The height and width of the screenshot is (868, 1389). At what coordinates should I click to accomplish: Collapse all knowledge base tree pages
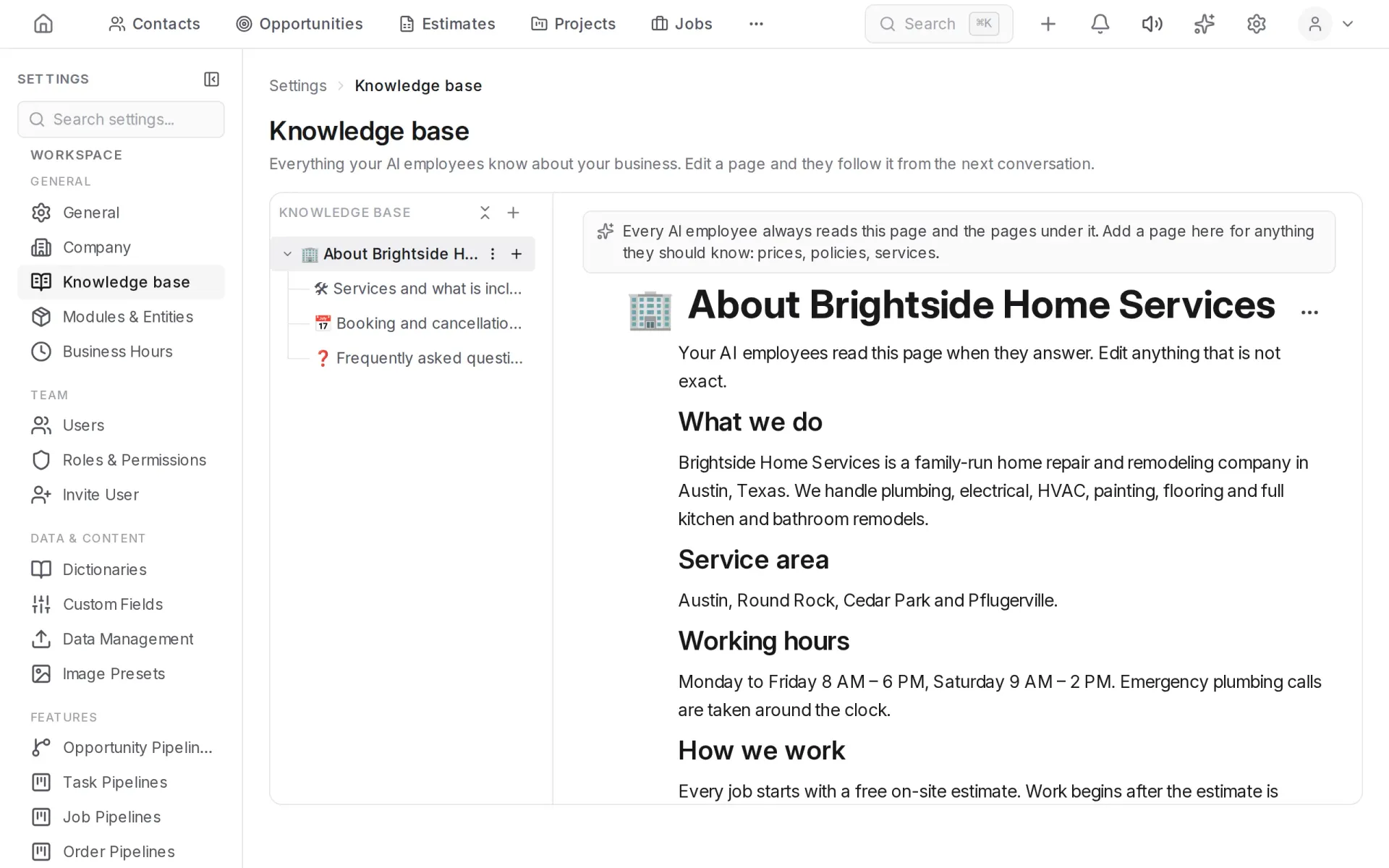(x=485, y=213)
